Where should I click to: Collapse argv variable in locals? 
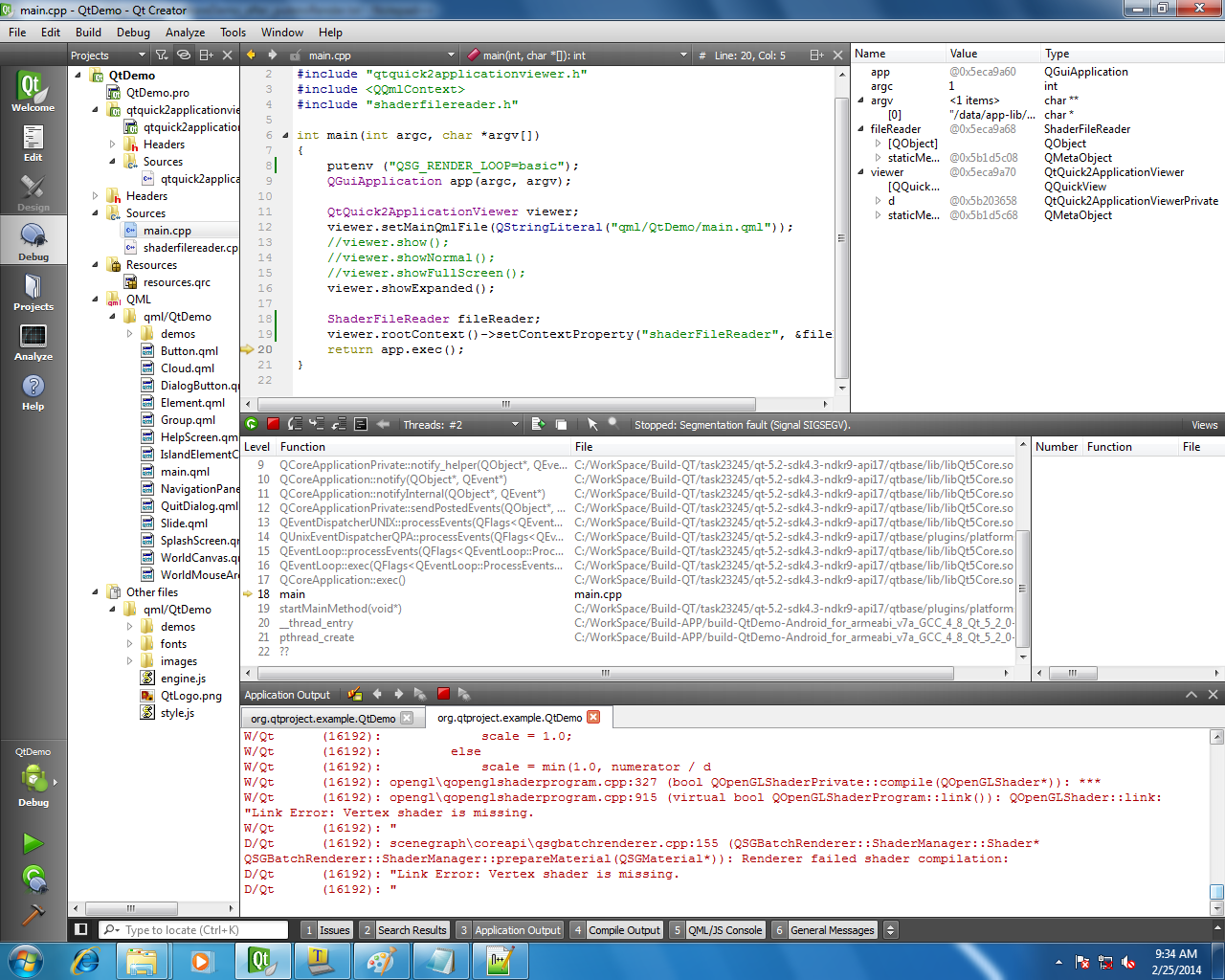(860, 100)
